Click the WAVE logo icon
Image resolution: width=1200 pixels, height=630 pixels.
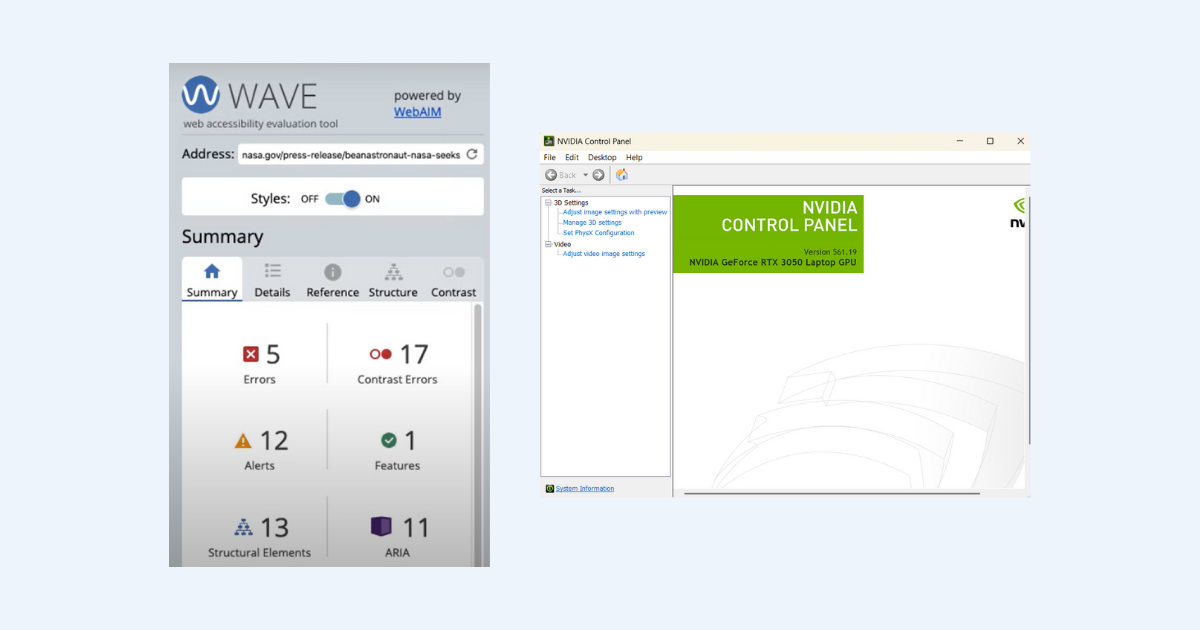point(201,96)
